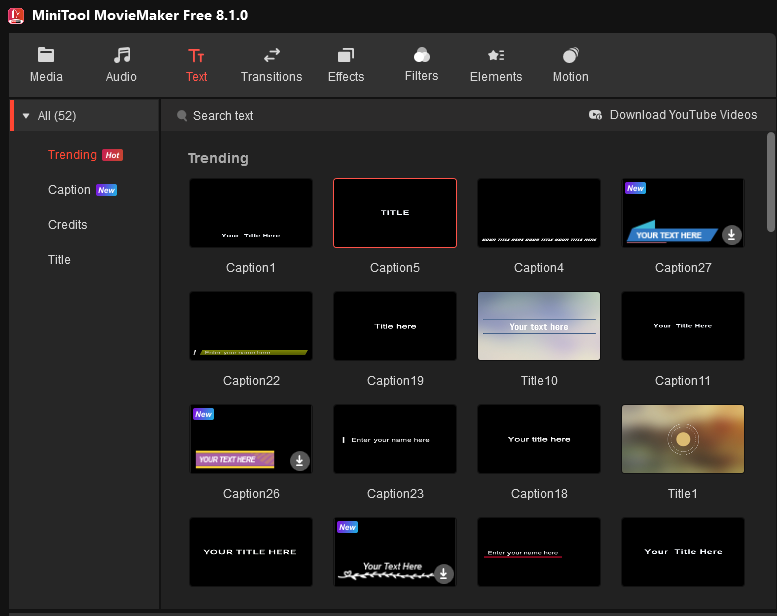Click the New badge on Caption26
The image size is (777, 616).
click(x=203, y=414)
